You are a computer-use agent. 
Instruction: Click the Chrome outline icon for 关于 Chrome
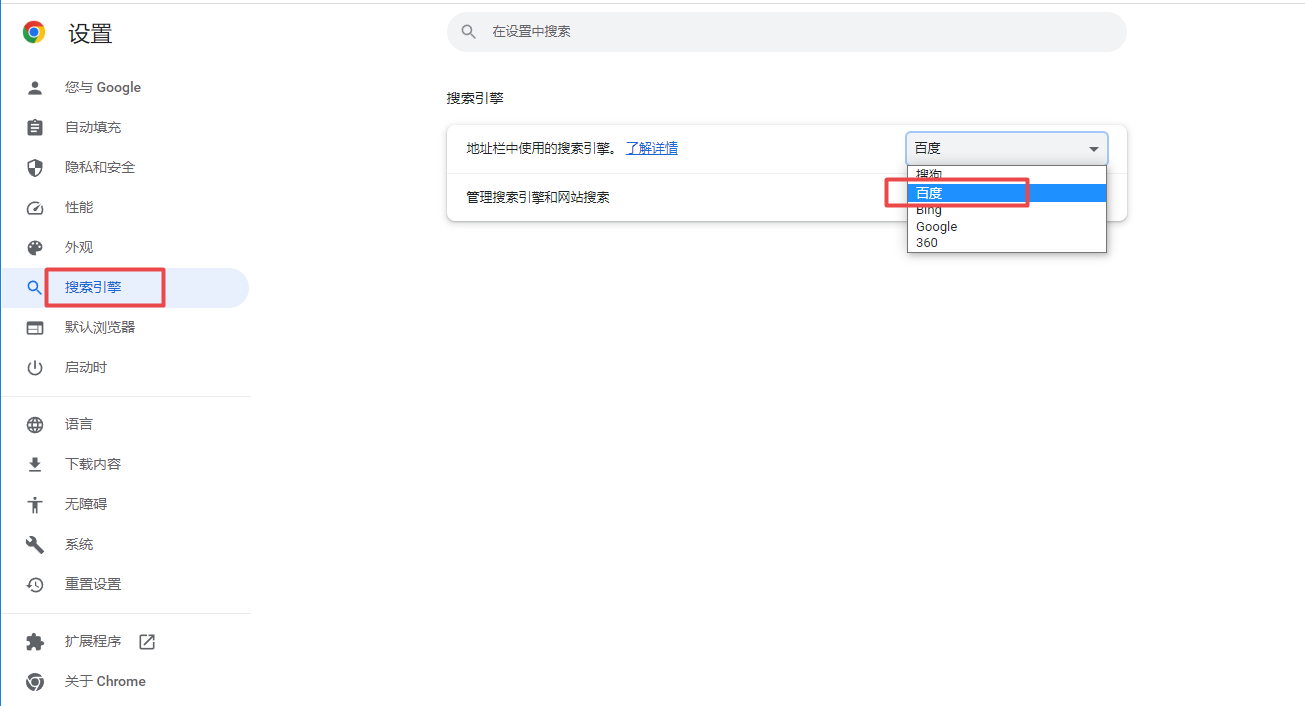pos(35,682)
